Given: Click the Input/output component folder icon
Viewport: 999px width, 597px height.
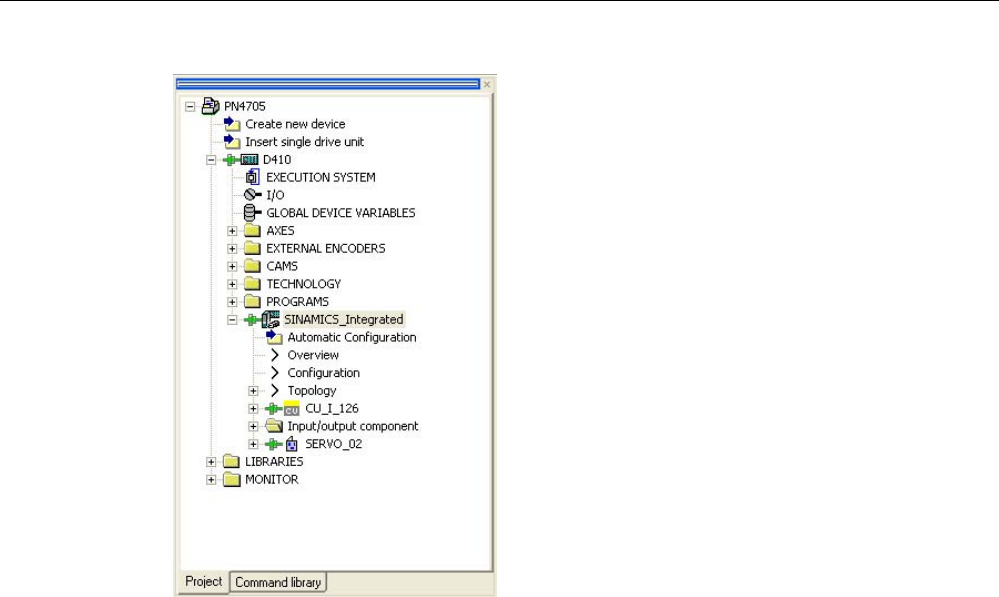Looking at the screenshot, I should [x=275, y=426].
